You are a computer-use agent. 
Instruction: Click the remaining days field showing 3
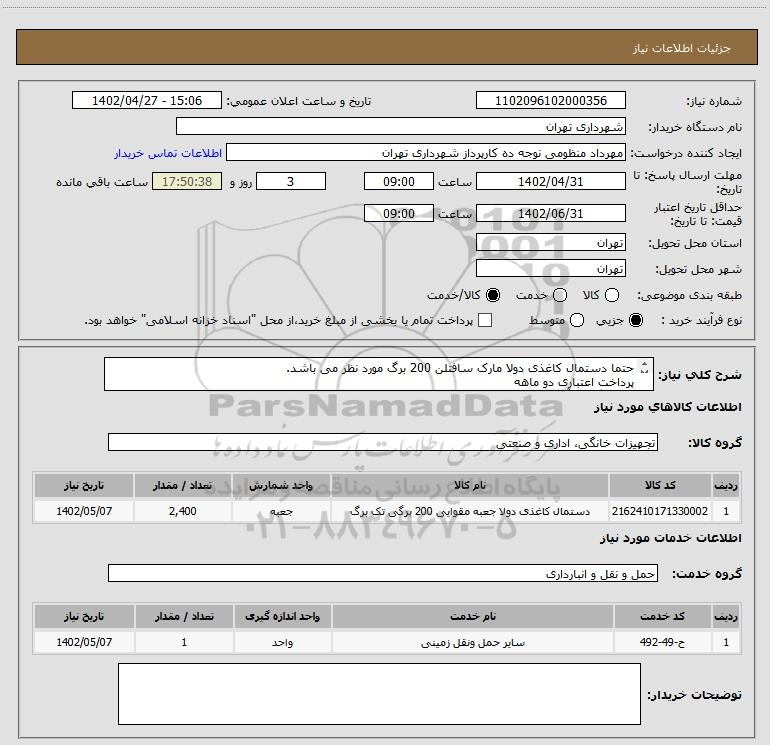pyautogui.click(x=291, y=181)
